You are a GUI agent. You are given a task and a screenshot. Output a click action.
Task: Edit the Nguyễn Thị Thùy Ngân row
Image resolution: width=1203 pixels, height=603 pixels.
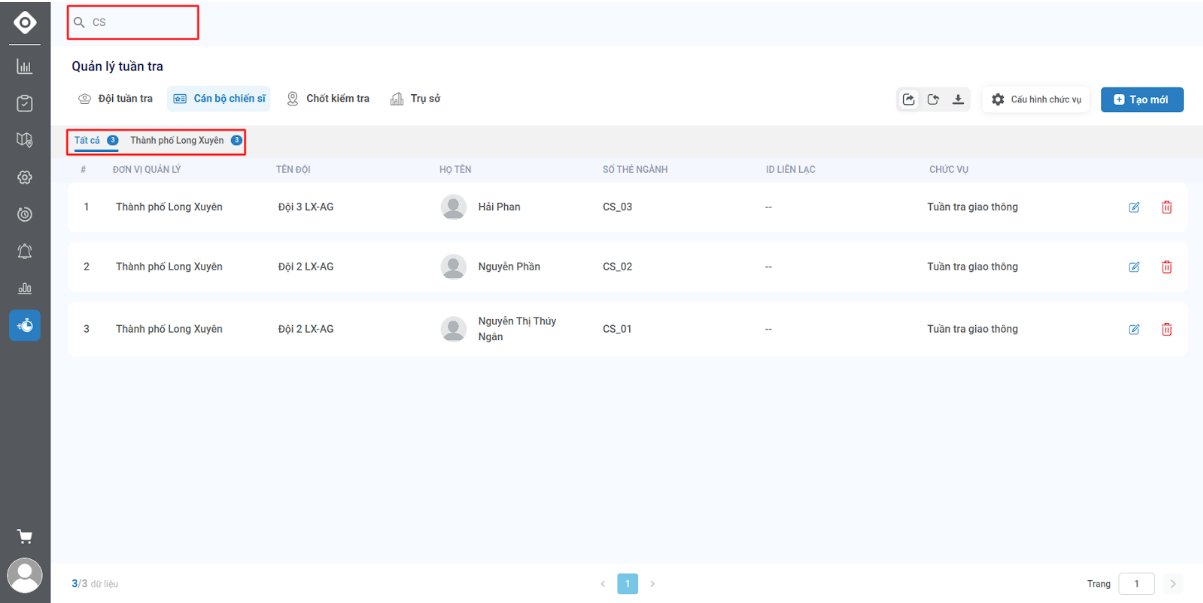[x=1134, y=329]
